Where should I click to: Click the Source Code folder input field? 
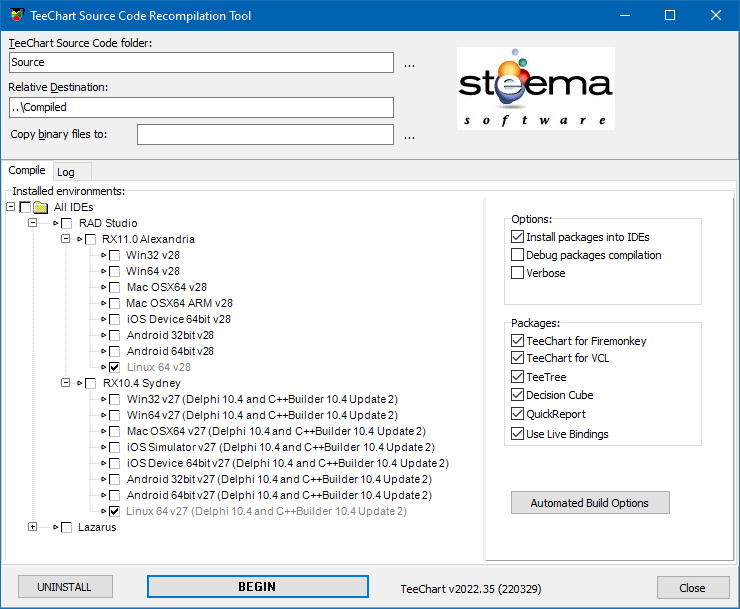(201, 63)
